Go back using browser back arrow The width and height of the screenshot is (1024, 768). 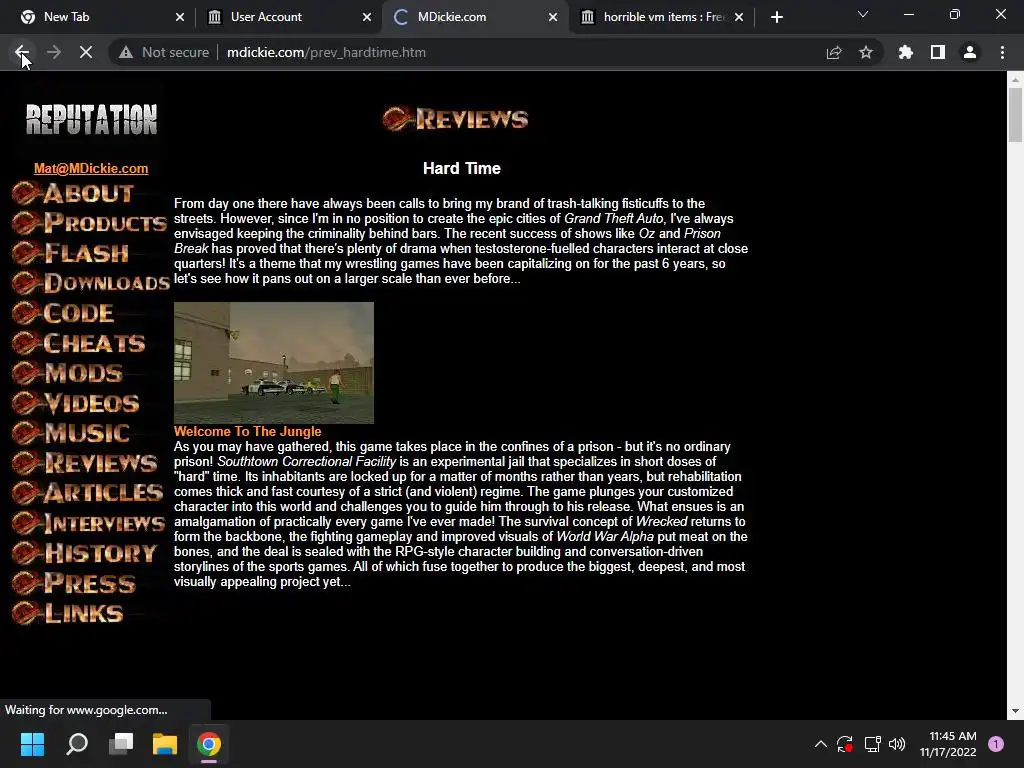(21, 52)
